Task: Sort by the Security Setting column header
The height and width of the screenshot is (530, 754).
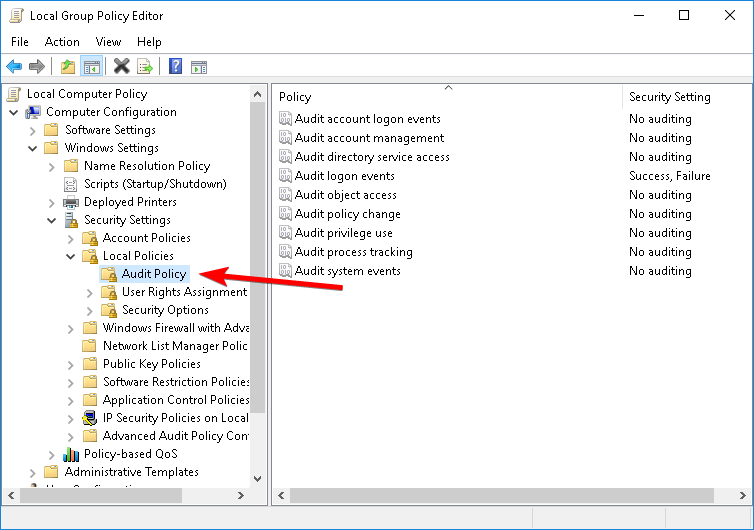Action: click(669, 97)
